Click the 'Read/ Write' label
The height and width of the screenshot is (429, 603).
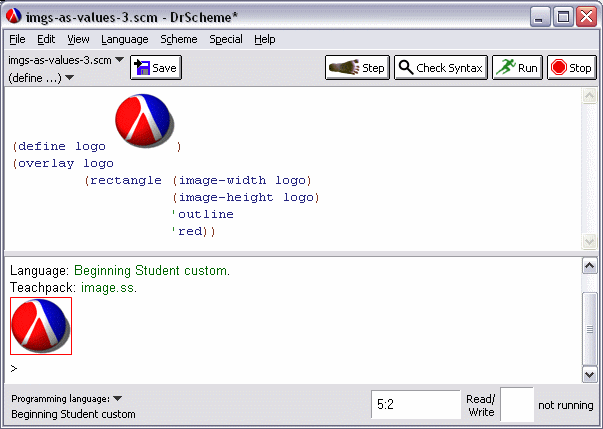(x=481, y=406)
